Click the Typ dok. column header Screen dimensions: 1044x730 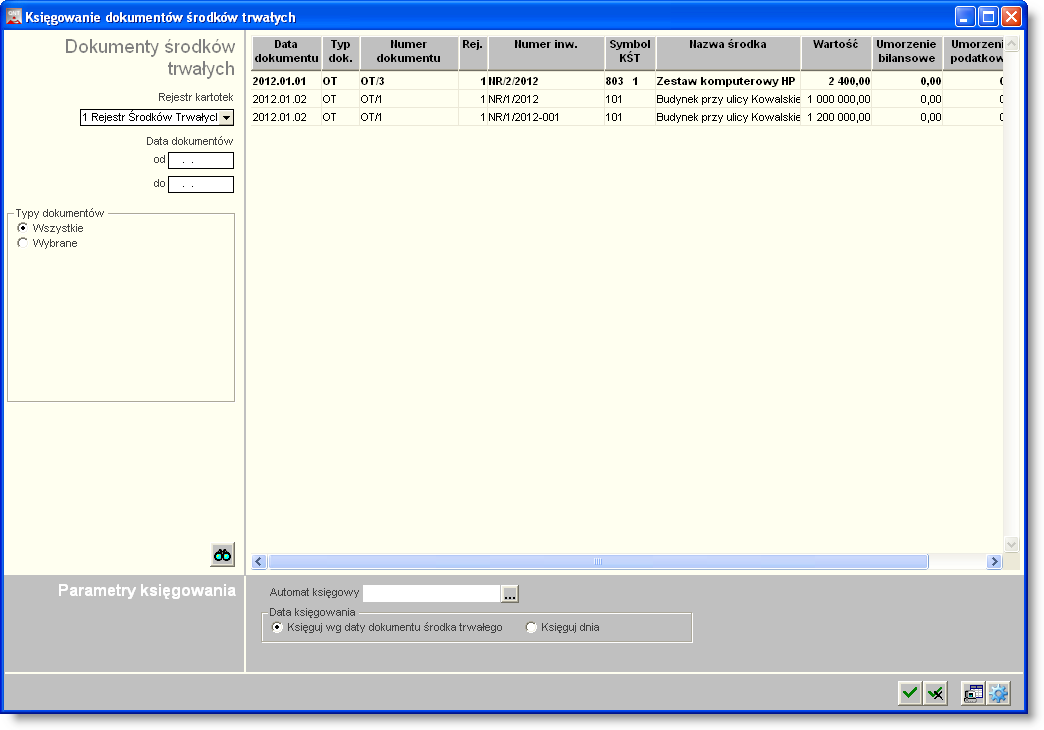point(340,52)
